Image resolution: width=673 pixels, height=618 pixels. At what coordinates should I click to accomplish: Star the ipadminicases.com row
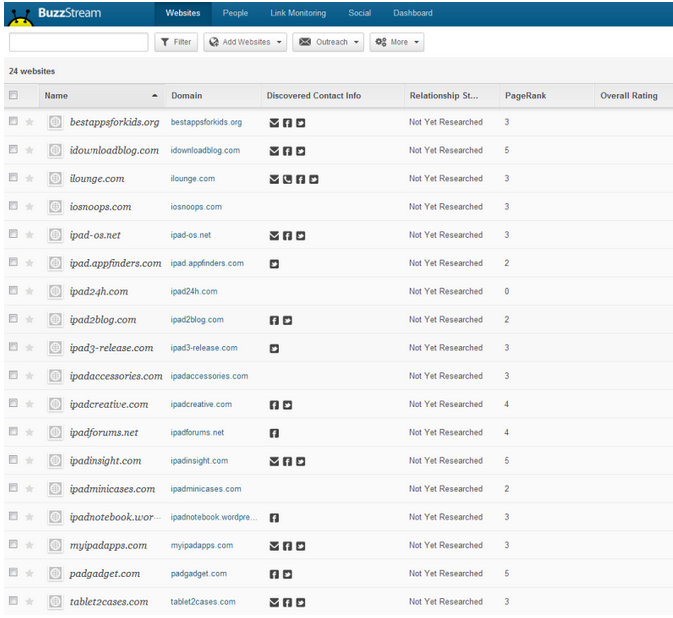(x=29, y=488)
